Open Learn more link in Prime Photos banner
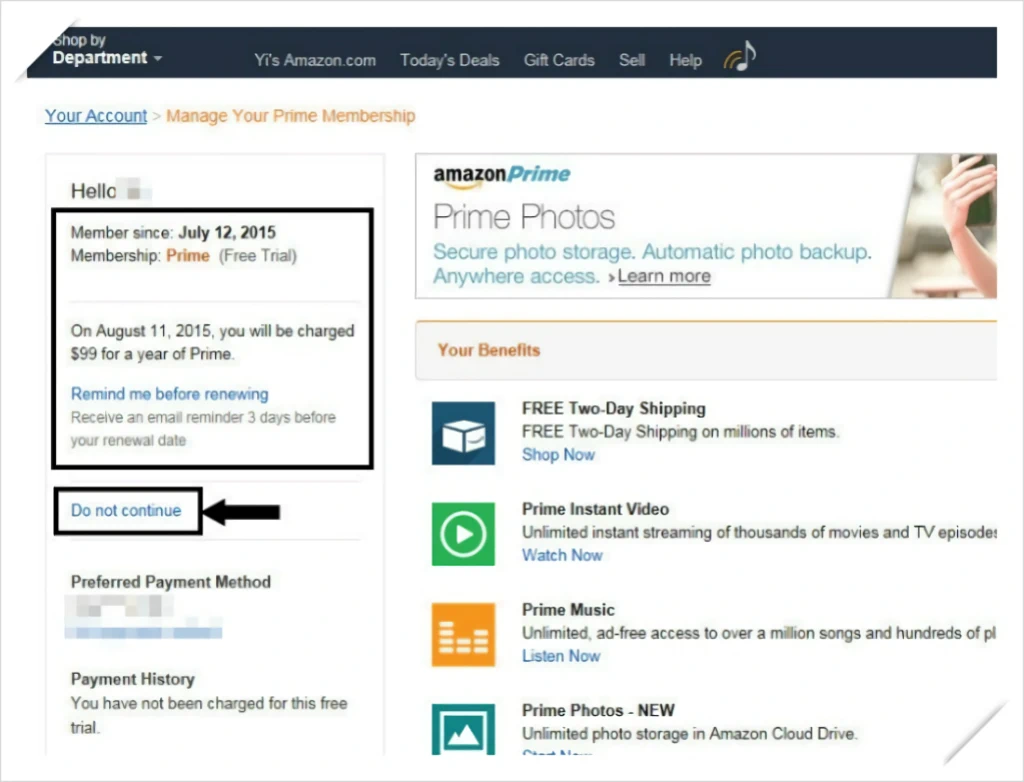Screen dimensions: 1024x782 coord(664,276)
